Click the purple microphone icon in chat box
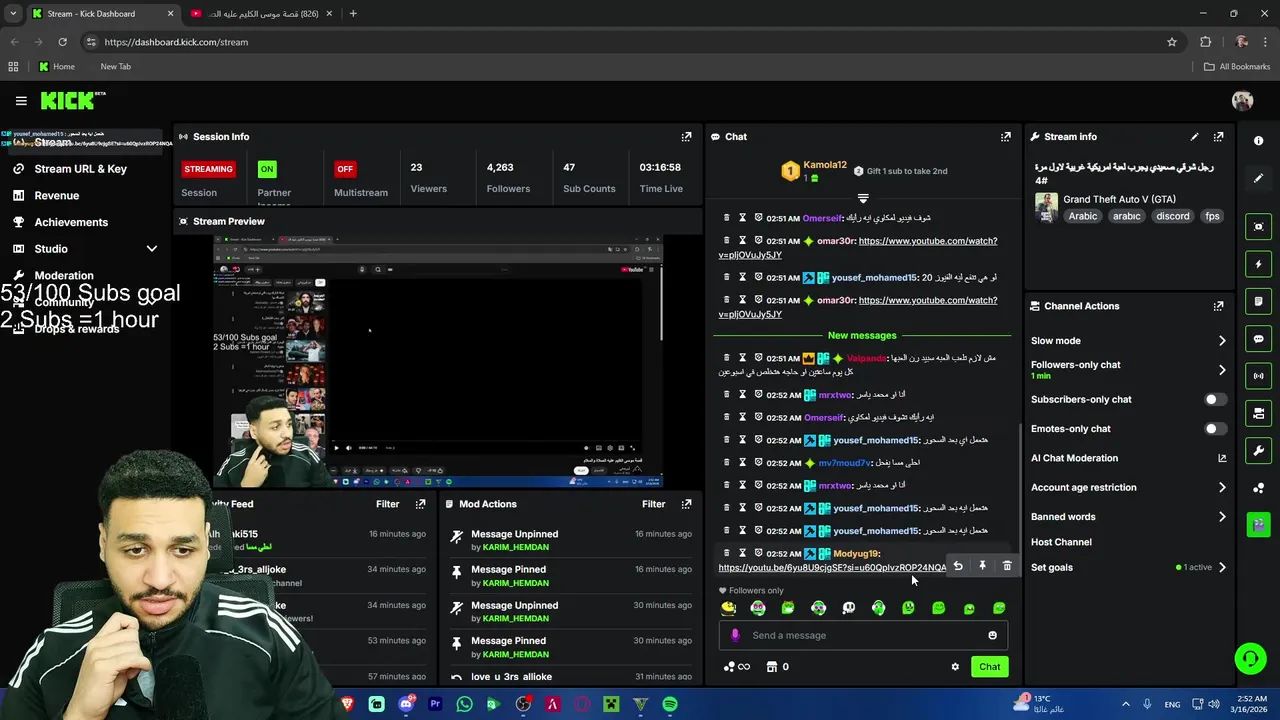1280x720 pixels. point(735,635)
